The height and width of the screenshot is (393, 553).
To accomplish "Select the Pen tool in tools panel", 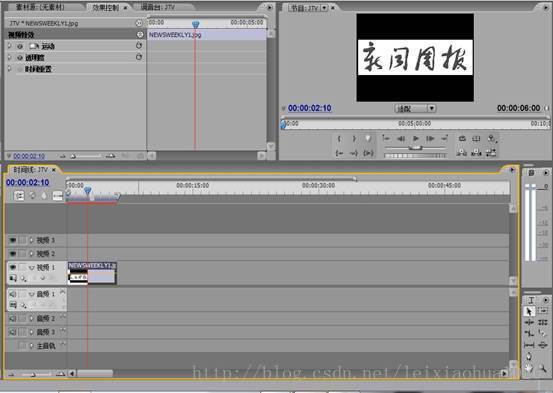I will (x=529, y=356).
